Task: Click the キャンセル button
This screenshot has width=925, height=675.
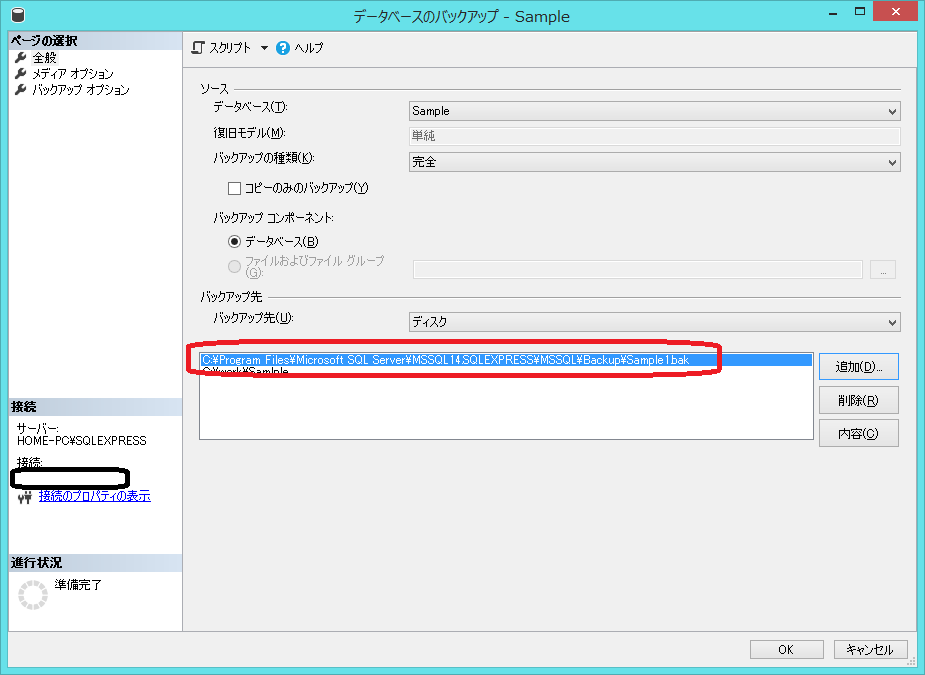Action: click(x=870, y=650)
